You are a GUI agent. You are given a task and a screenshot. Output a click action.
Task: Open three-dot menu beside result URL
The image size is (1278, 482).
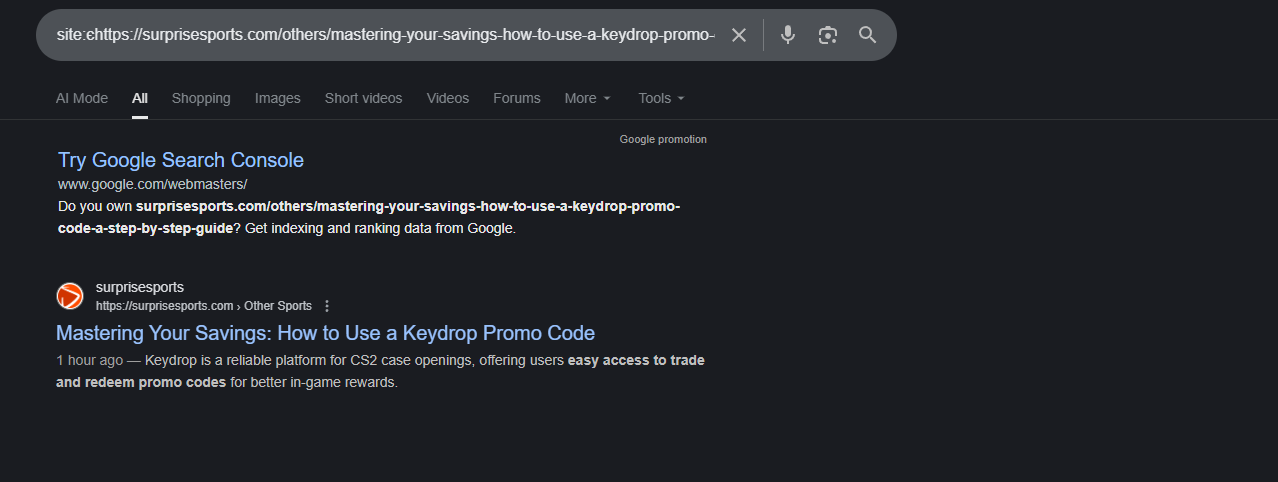(327, 306)
